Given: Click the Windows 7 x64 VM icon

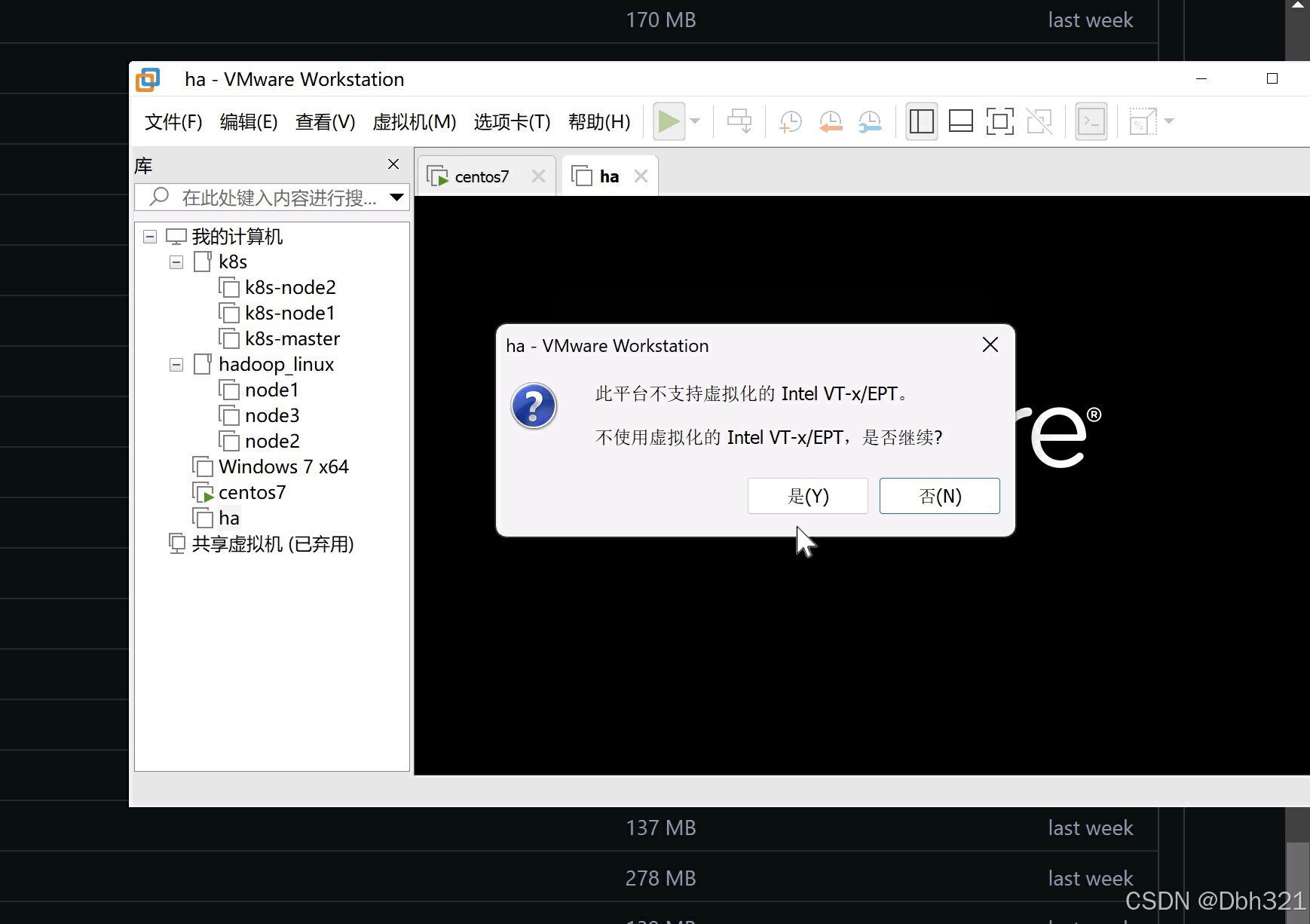Looking at the screenshot, I should point(203,467).
